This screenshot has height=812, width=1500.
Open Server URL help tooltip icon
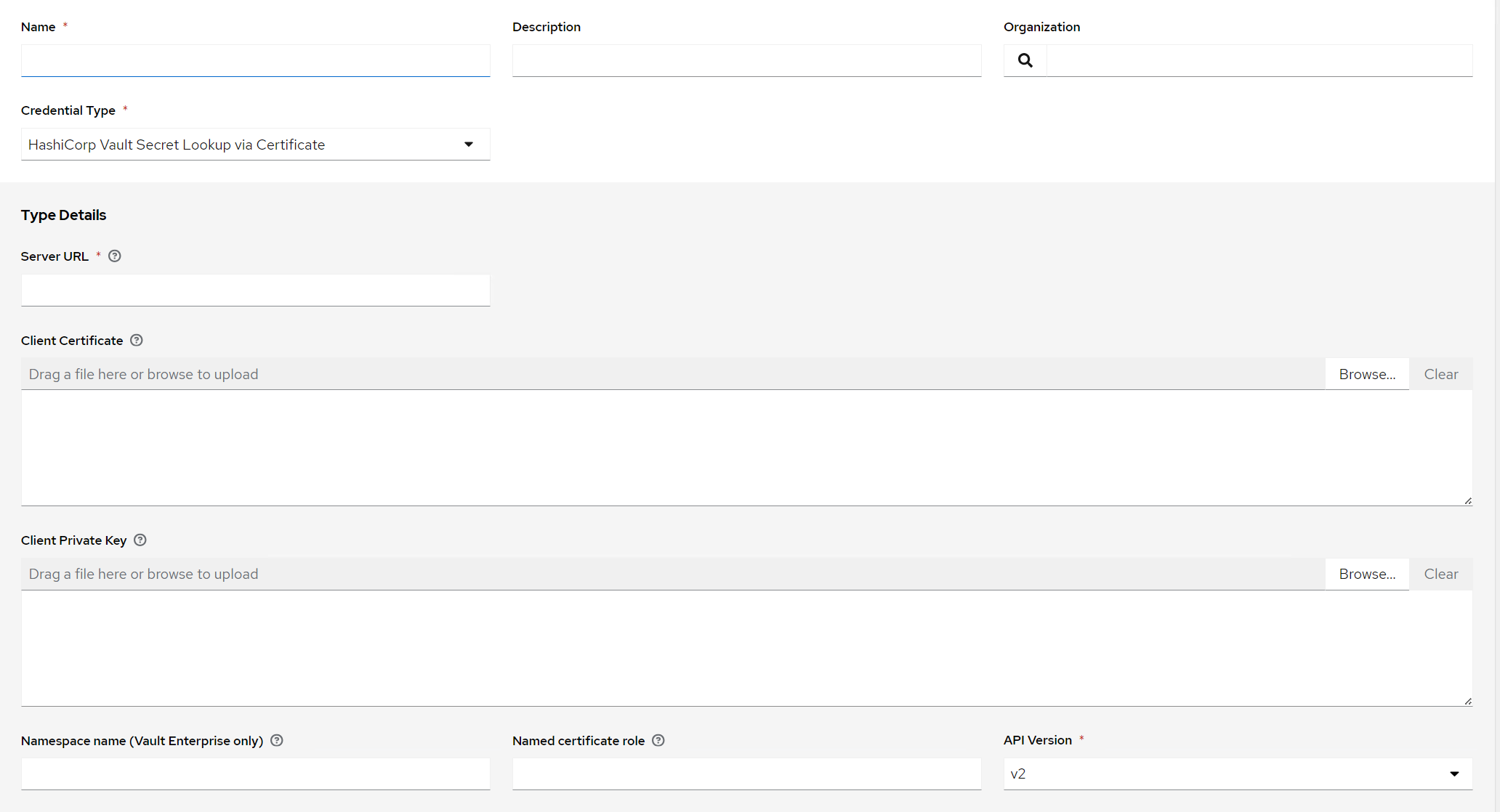coord(115,256)
